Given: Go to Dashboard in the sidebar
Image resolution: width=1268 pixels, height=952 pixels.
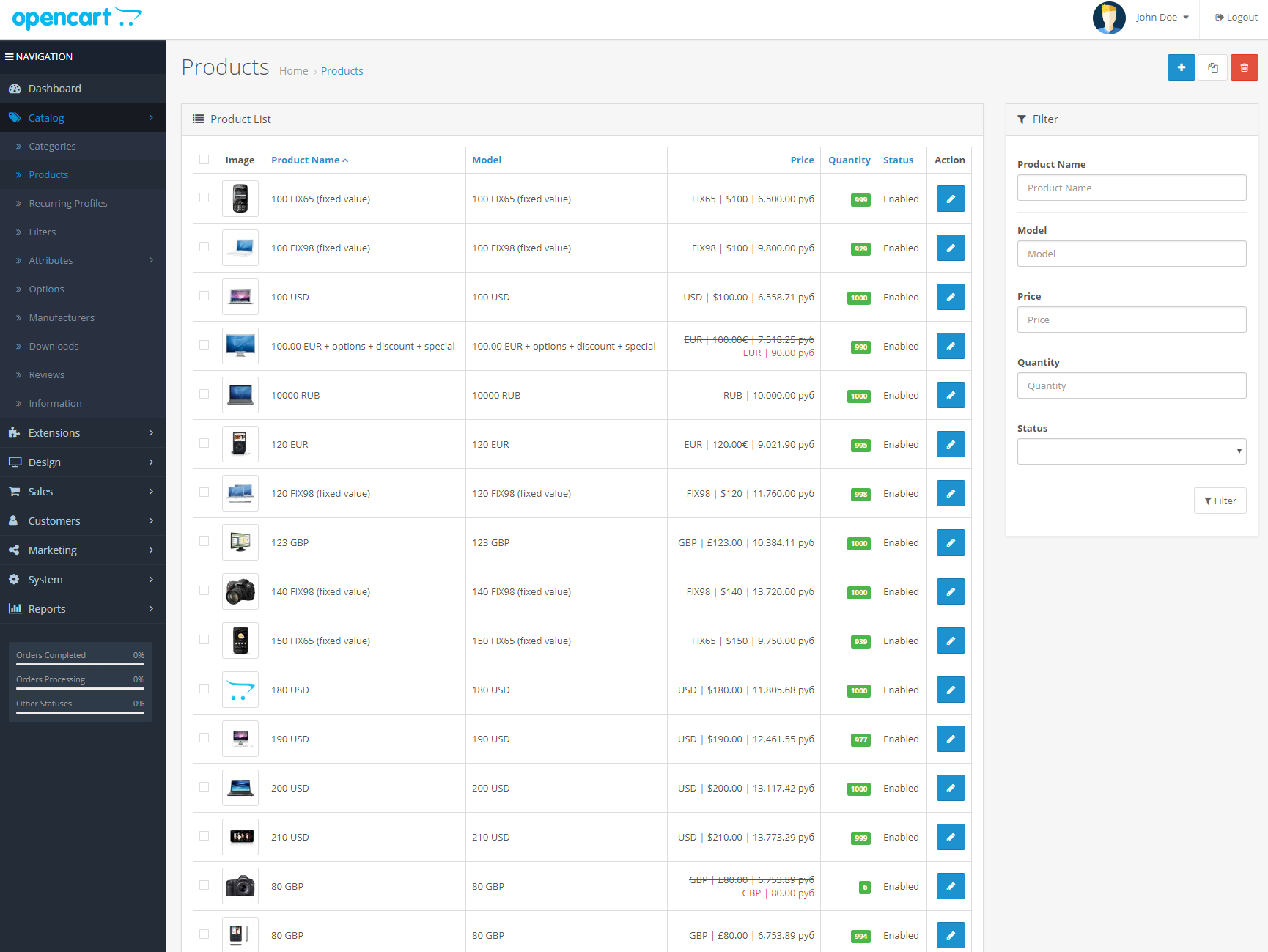Looking at the screenshot, I should (54, 89).
